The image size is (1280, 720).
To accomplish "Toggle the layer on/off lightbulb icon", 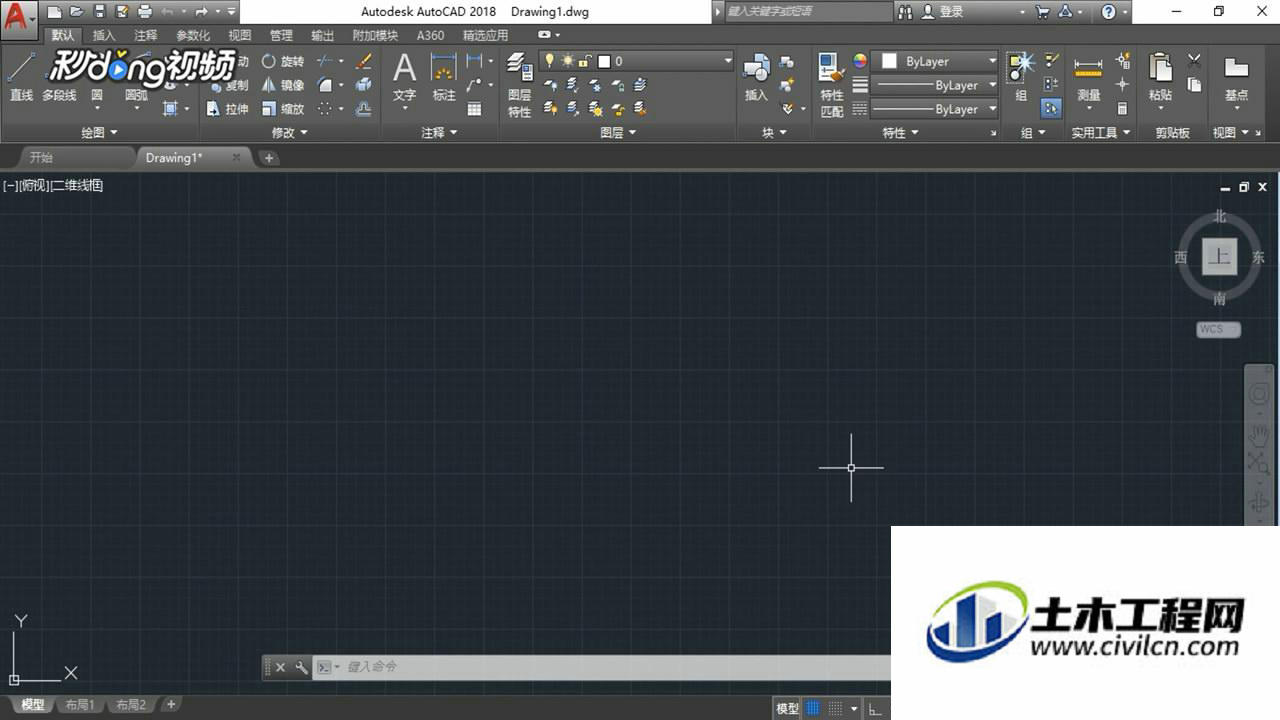I will pos(549,61).
